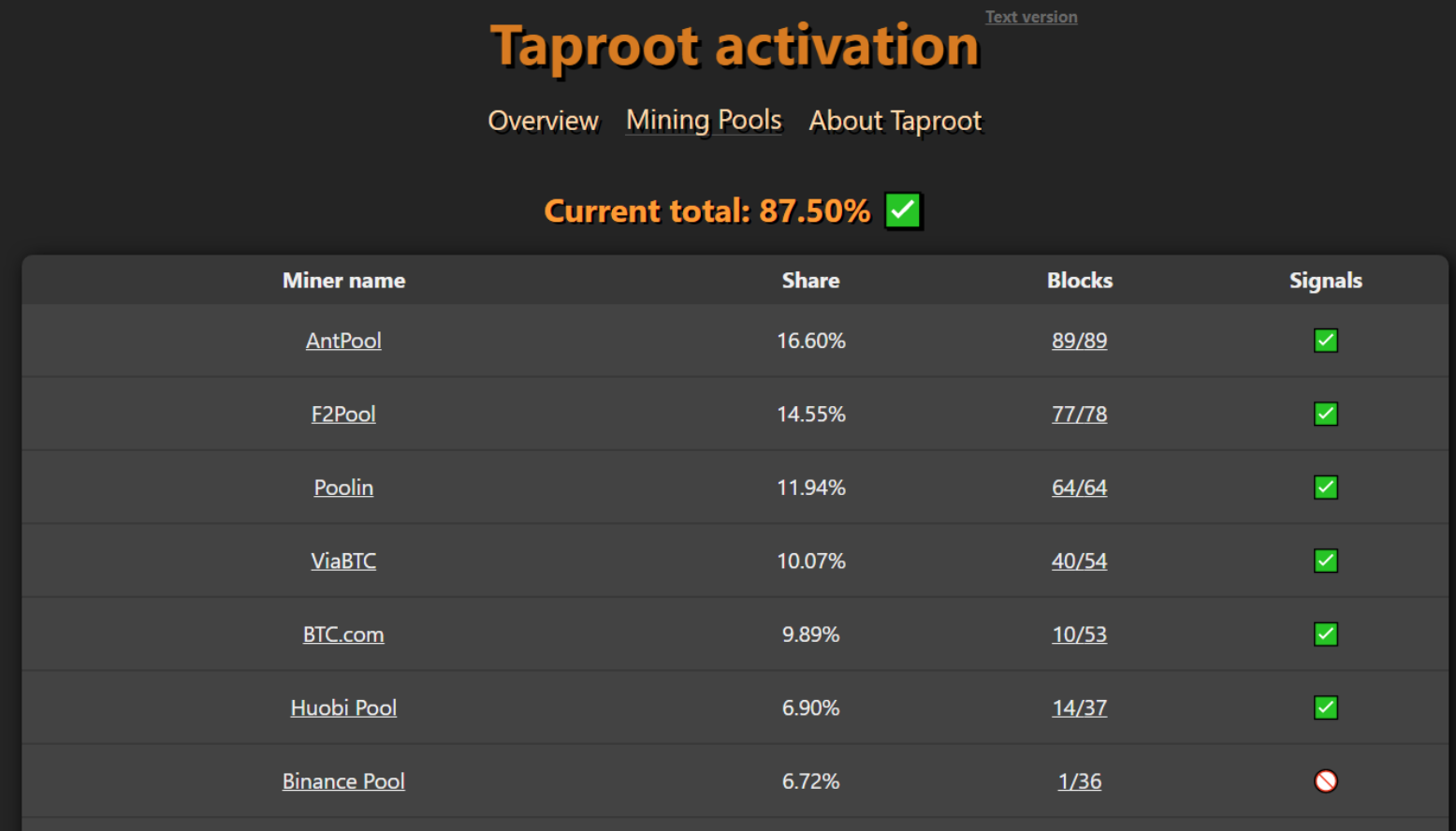Click F2Pool's green signal checkmark
The height and width of the screenshot is (831, 1456).
coord(1325,414)
